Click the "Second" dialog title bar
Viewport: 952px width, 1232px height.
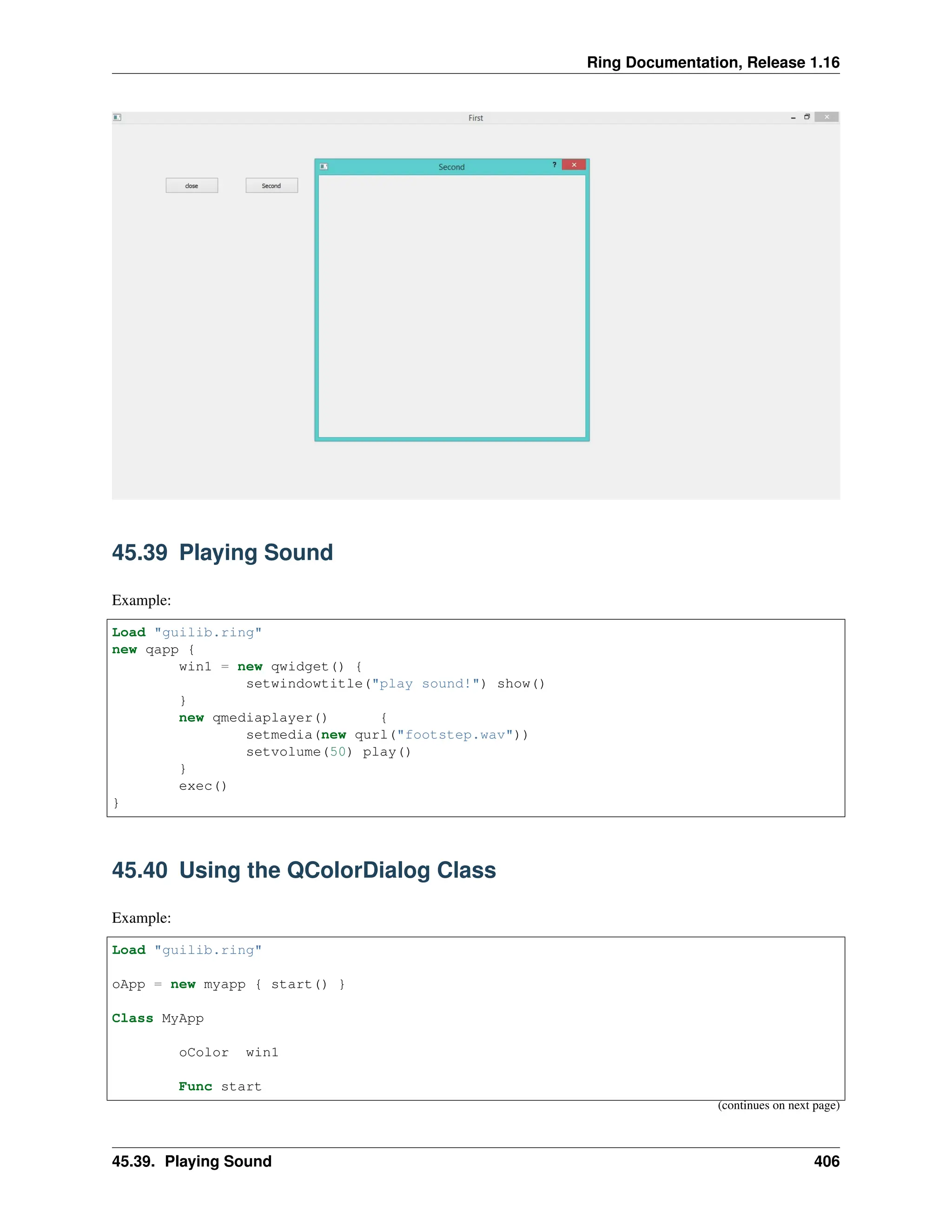[x=451, y=167]
